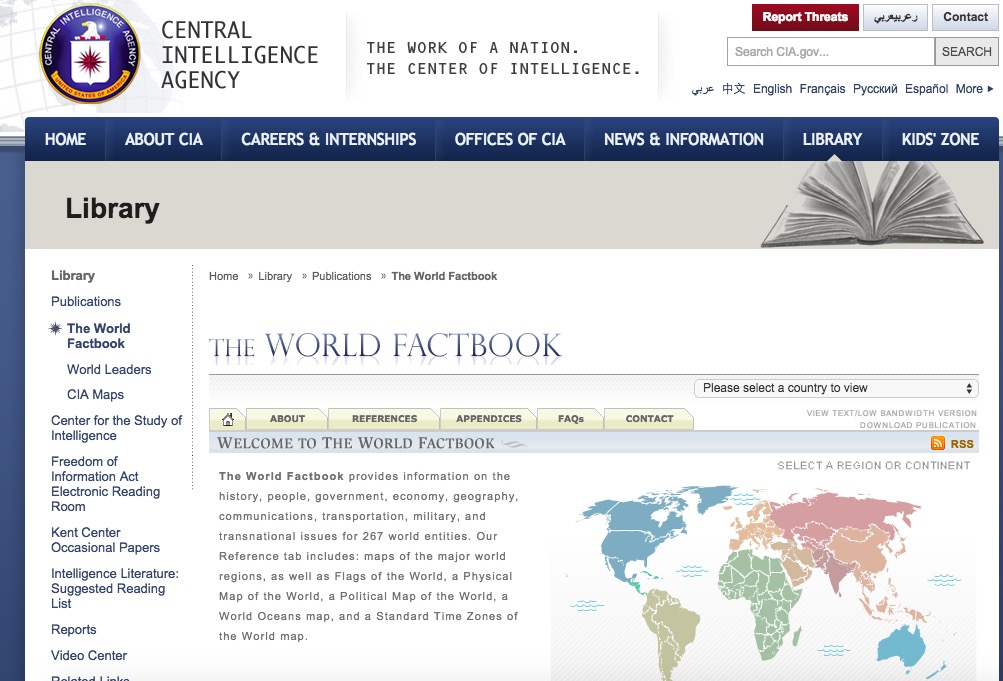Switch language to Español
Image resolution: width=1003 pixels, height=681 pixels.
926,89
